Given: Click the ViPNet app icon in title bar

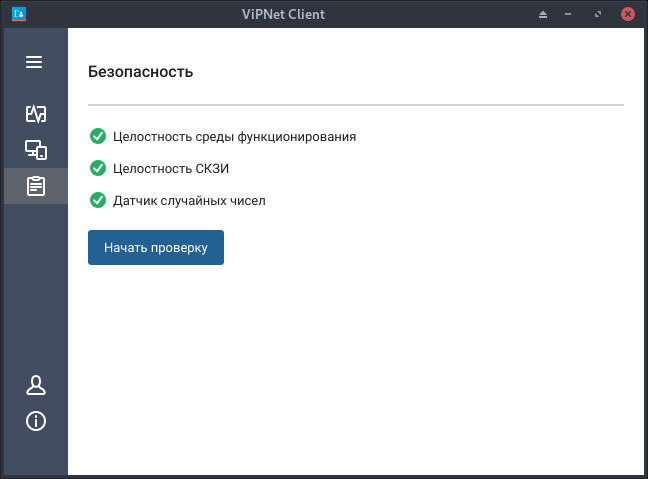Looking at the screenshot, I should pyautogui.click(x=19, y=14).
